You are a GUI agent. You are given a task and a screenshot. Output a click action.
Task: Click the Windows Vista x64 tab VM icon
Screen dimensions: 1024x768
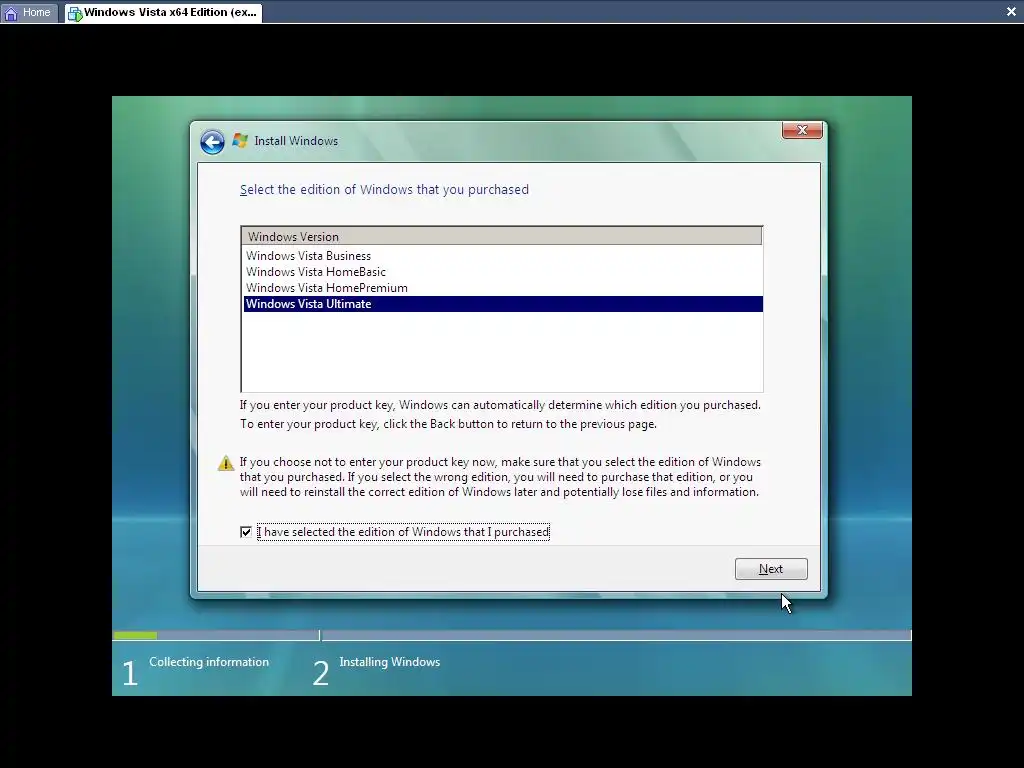(x=75, y=13)
